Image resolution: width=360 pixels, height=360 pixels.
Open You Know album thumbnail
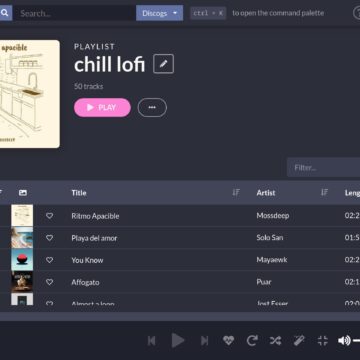point(22,260)
